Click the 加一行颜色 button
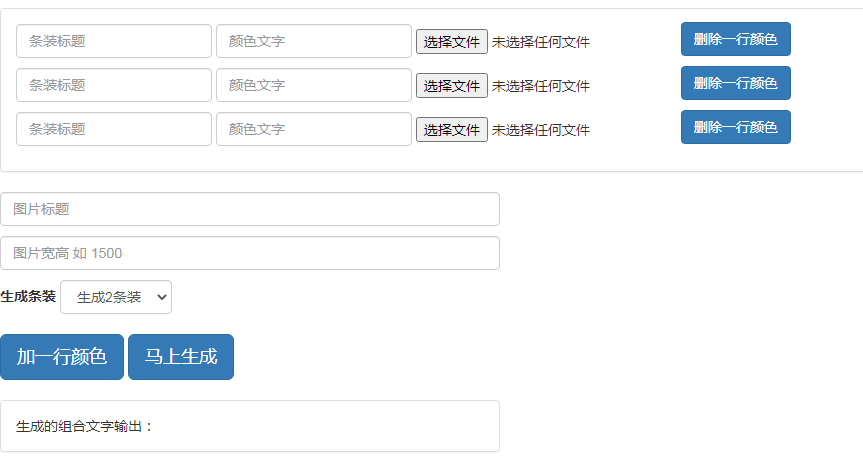863x472 pixels. pos(62,357)
